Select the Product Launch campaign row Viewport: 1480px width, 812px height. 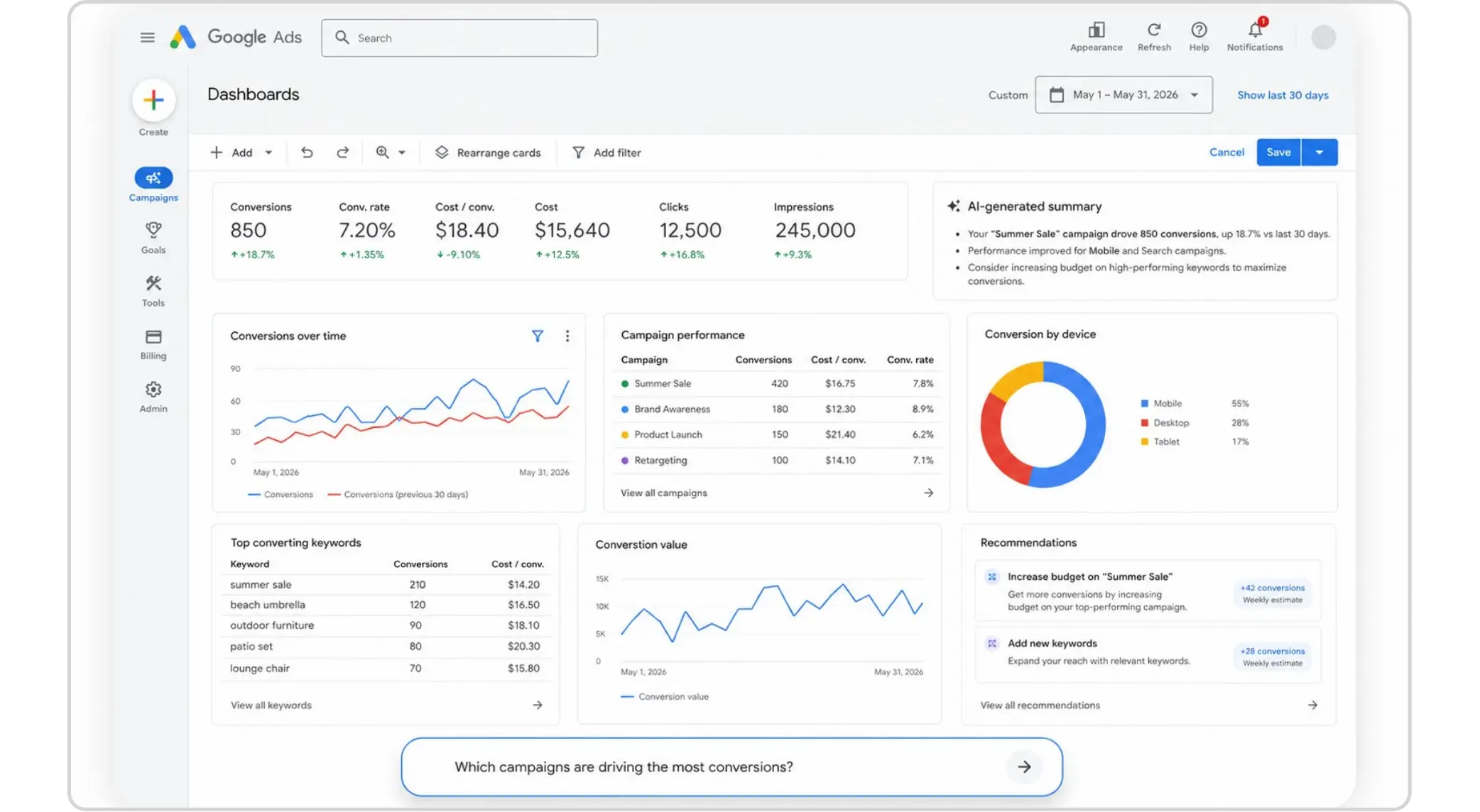pos(777,434)
